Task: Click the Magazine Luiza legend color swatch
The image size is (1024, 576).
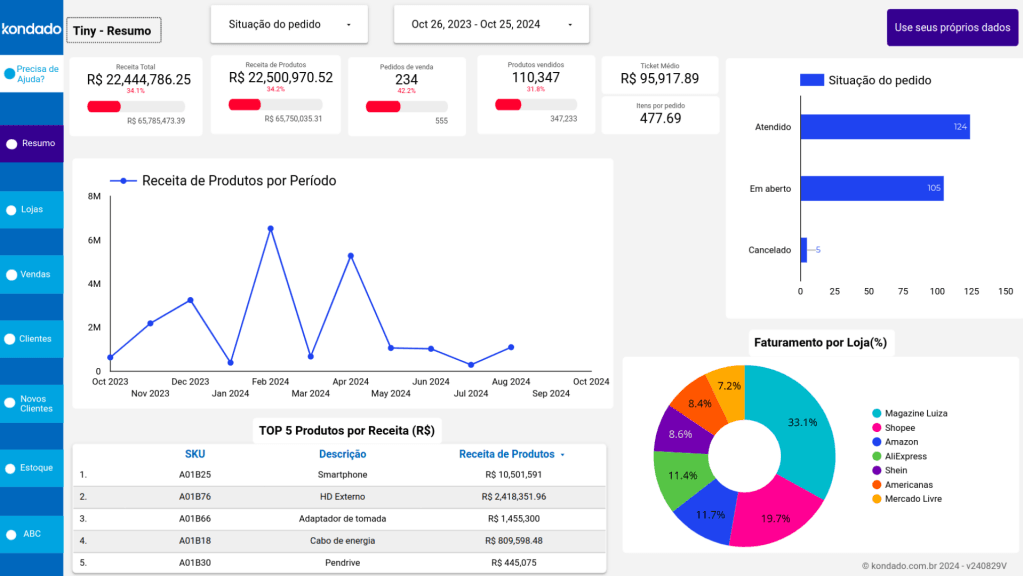Action: pyautogui.click(x=877, y=413)
